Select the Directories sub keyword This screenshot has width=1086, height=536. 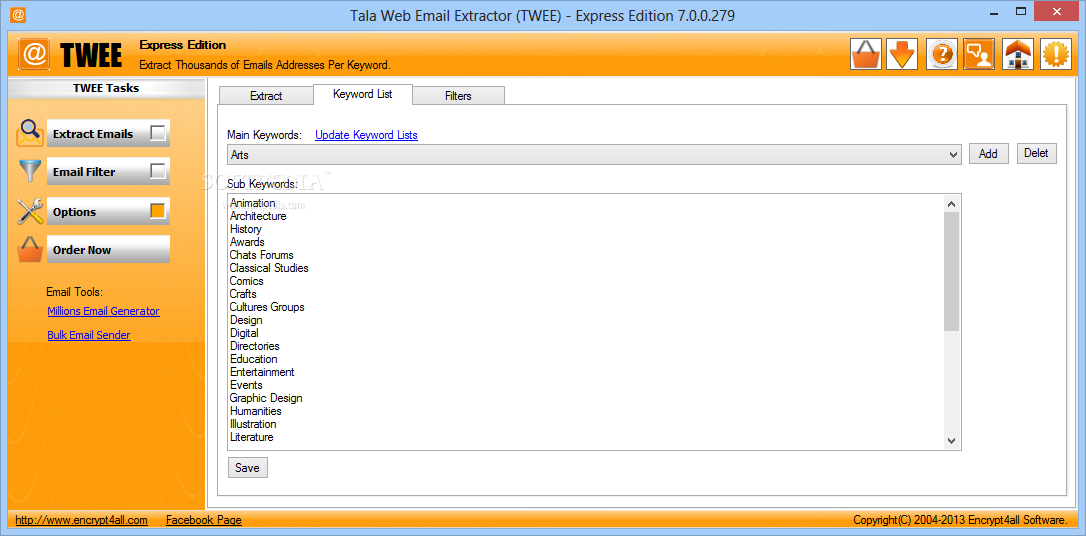(x=254, y=346)
